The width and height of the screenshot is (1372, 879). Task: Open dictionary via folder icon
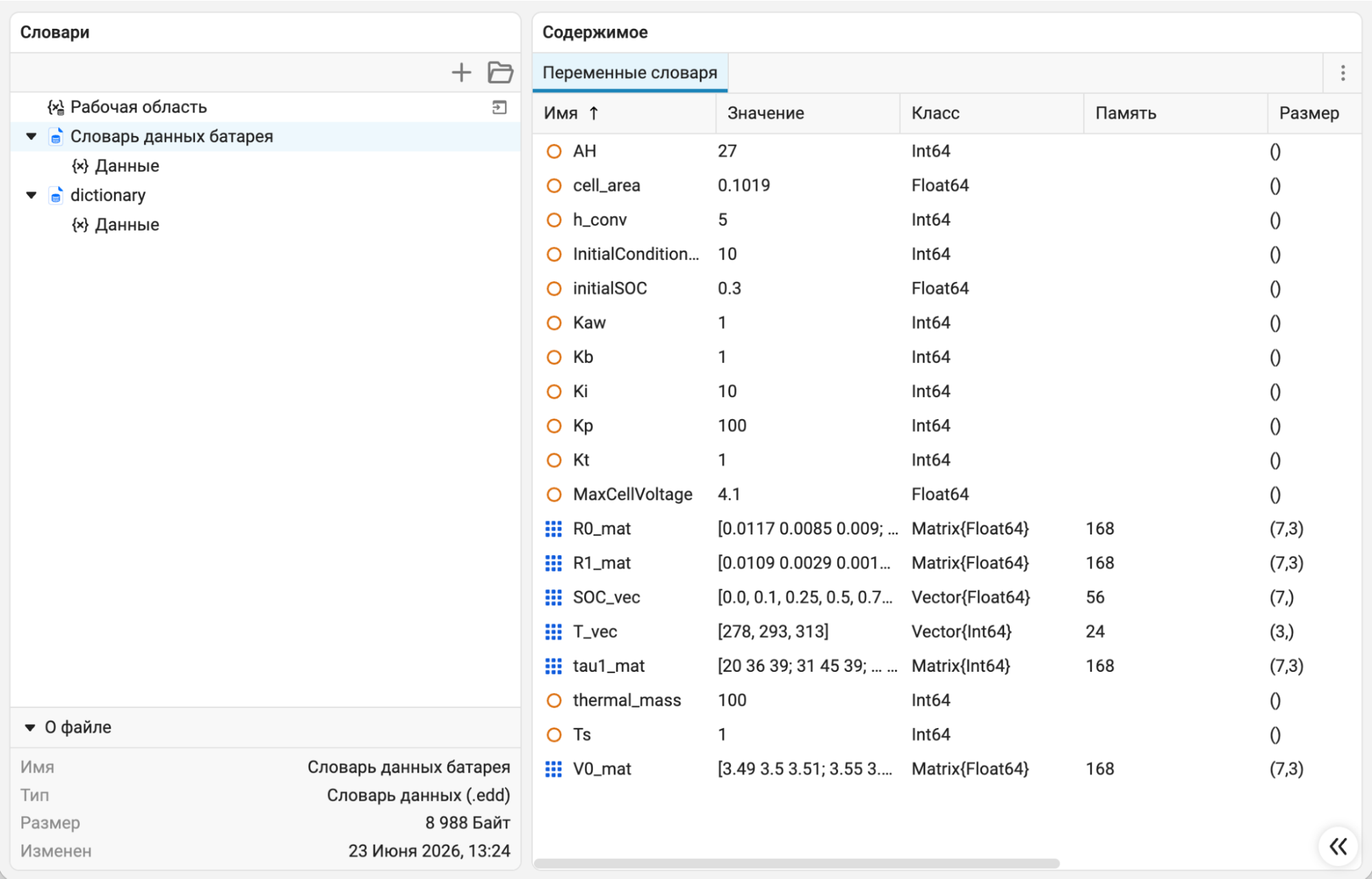coord(500,72)
